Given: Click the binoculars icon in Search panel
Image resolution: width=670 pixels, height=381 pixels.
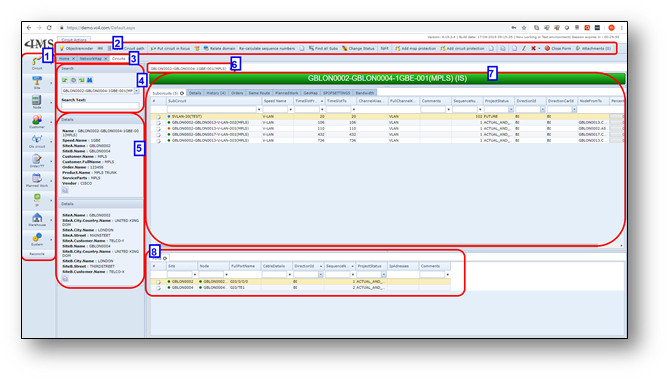Looking at the screenshot, I should pyautogui.click(x=90, y=80).
